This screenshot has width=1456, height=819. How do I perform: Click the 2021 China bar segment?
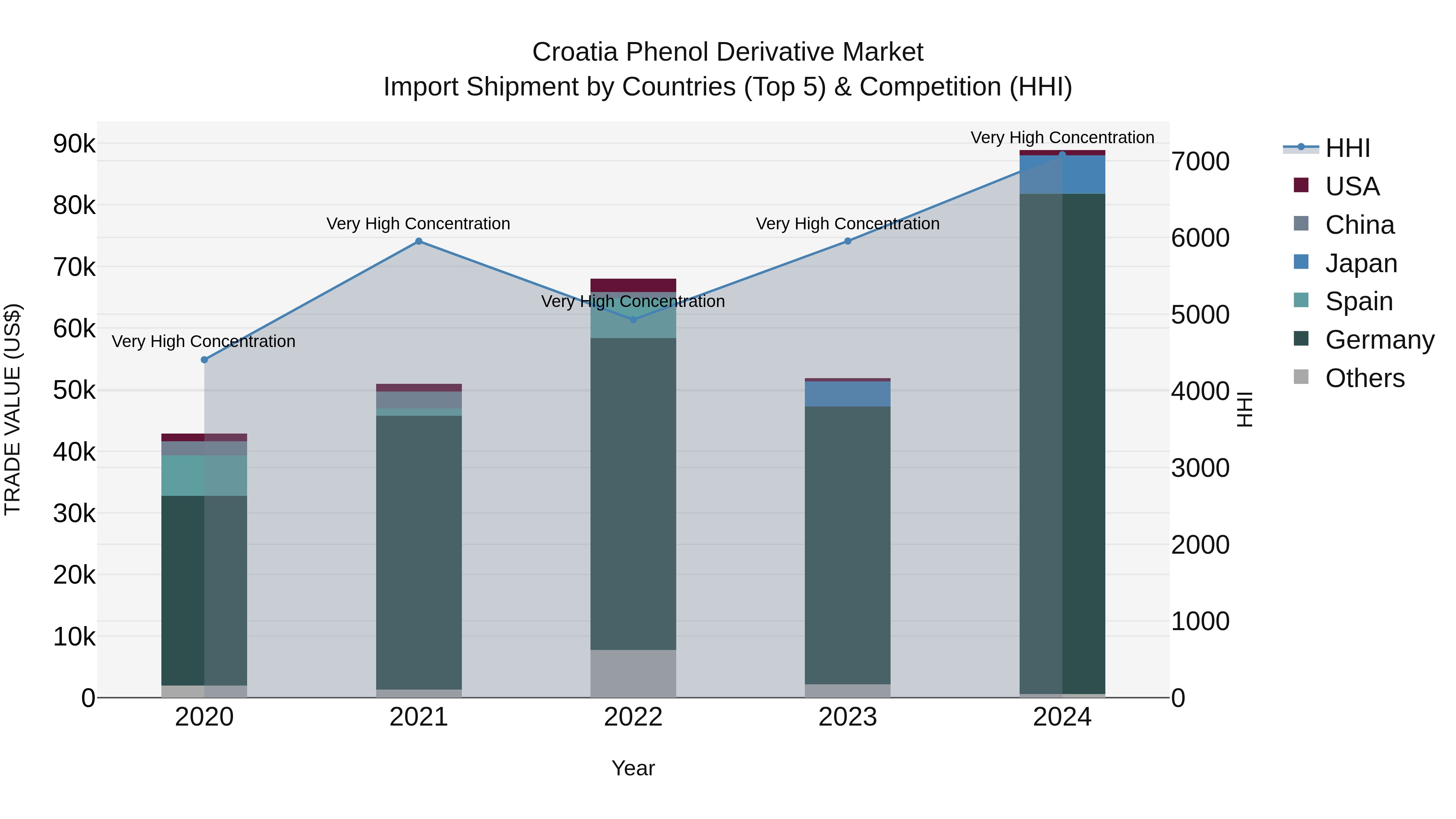[419, 400]
